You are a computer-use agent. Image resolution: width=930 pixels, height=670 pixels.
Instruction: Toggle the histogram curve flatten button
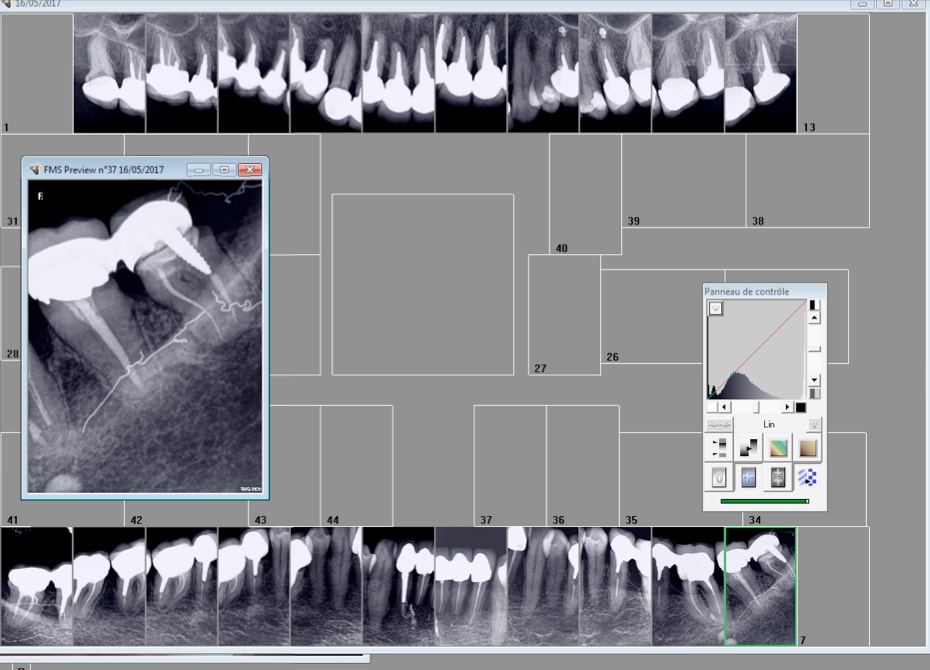point(719,424)
